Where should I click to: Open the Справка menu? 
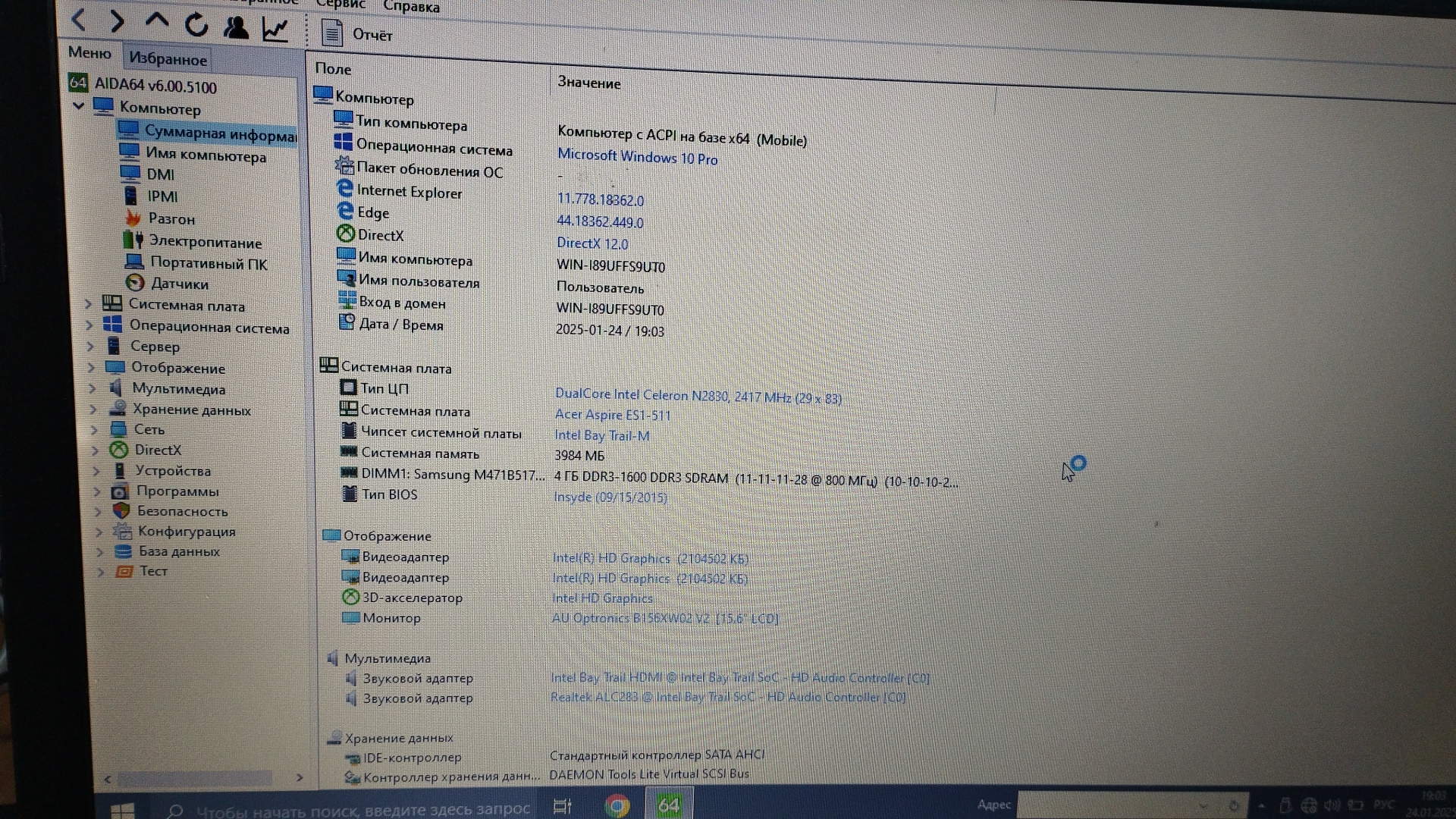point(412,6)
